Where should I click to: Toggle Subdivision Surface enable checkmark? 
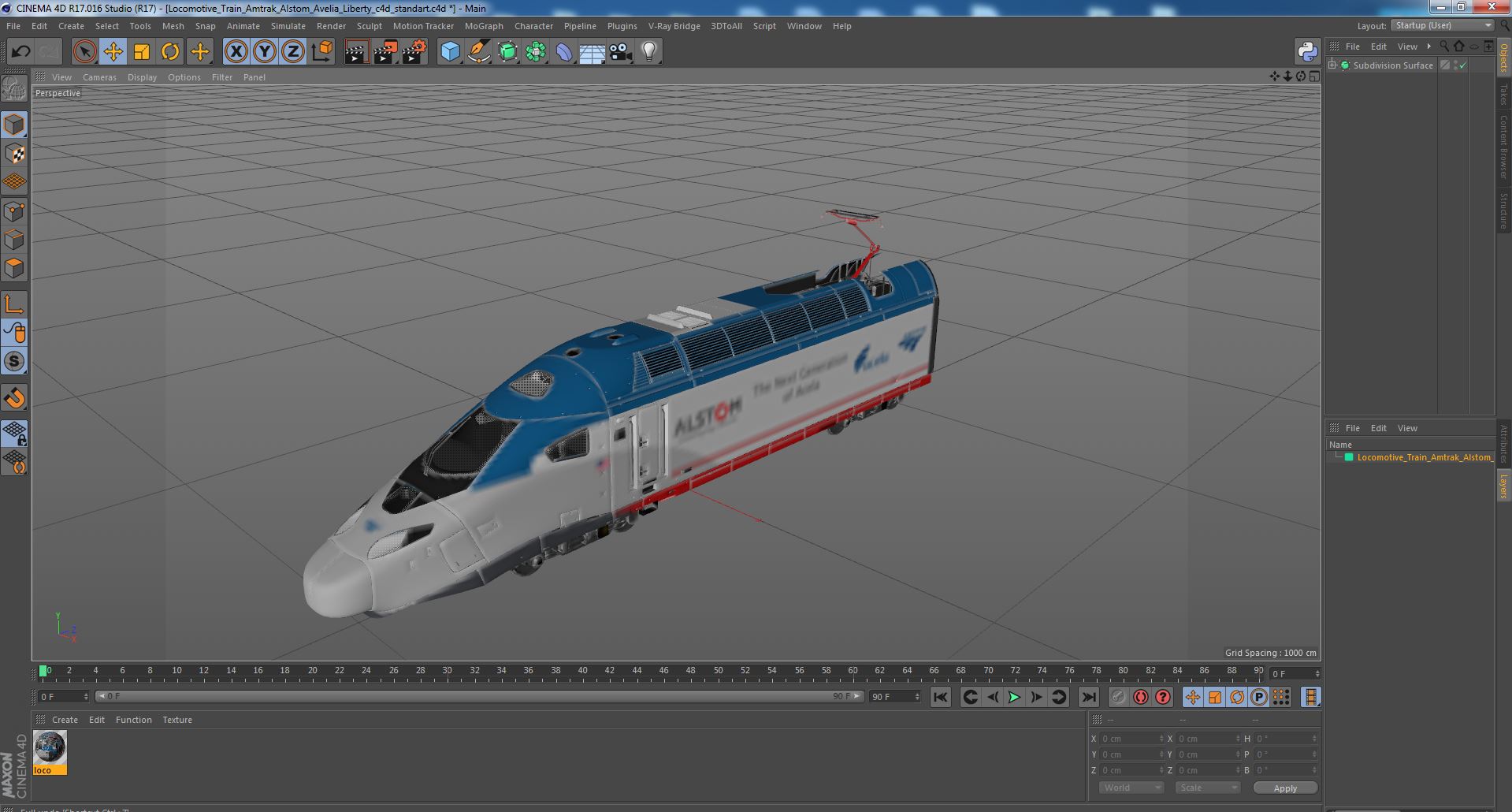1463,65
